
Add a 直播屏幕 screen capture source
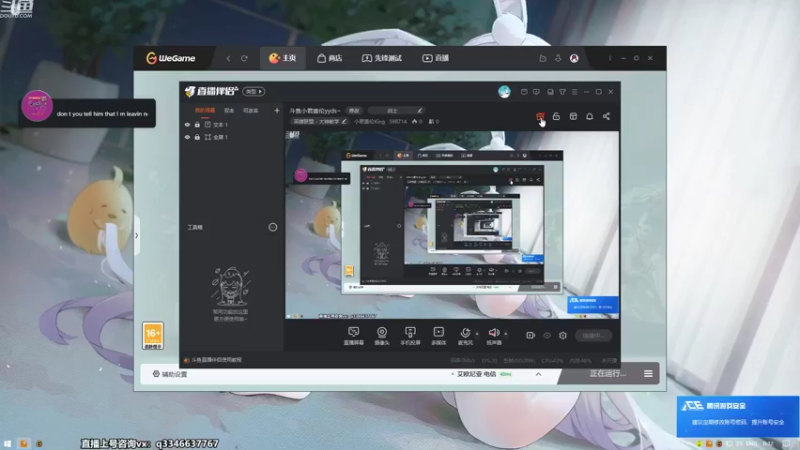pyautogui.click(x=354, y=336)
